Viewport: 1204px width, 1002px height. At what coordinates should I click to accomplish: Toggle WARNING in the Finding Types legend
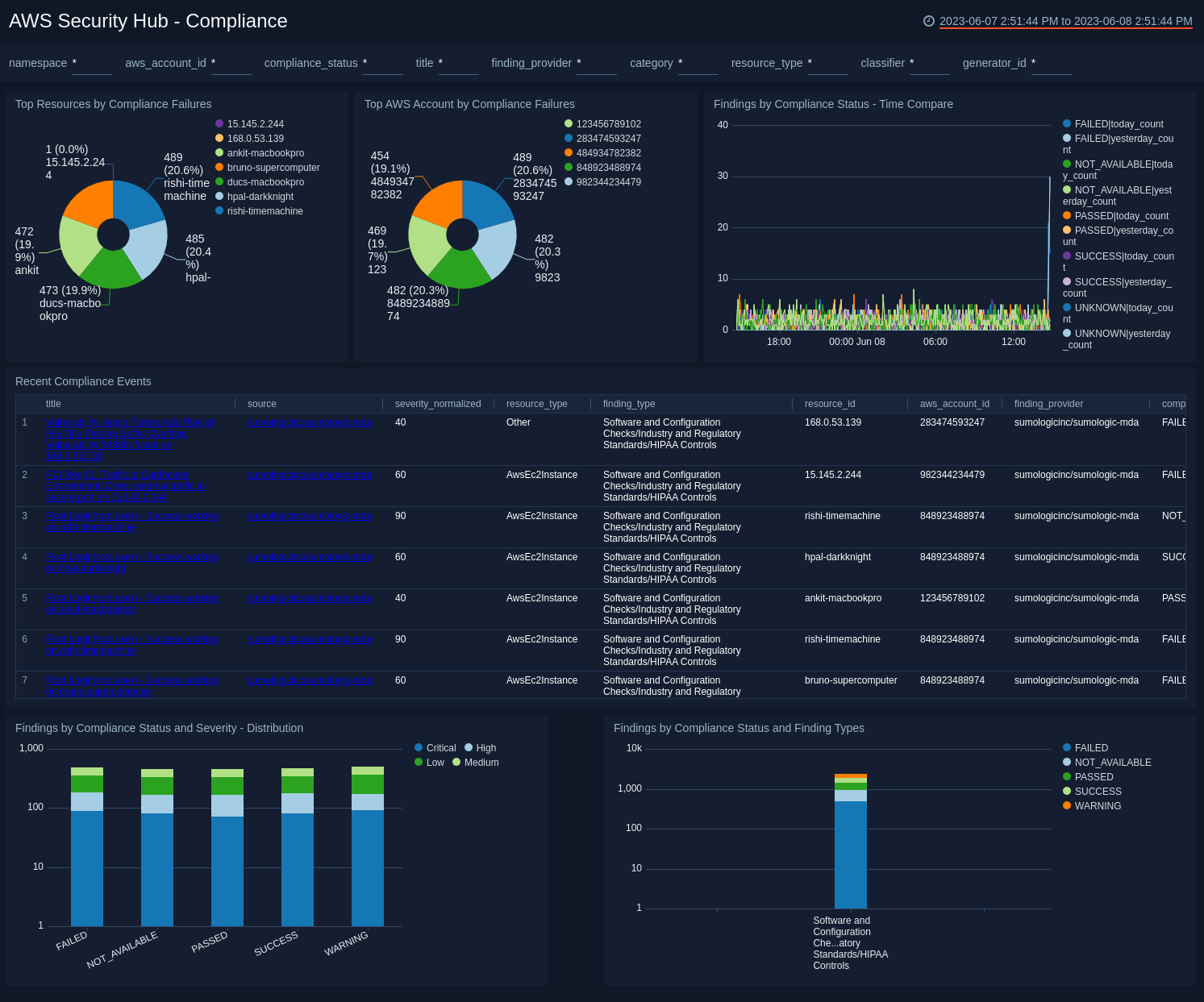1092,806
